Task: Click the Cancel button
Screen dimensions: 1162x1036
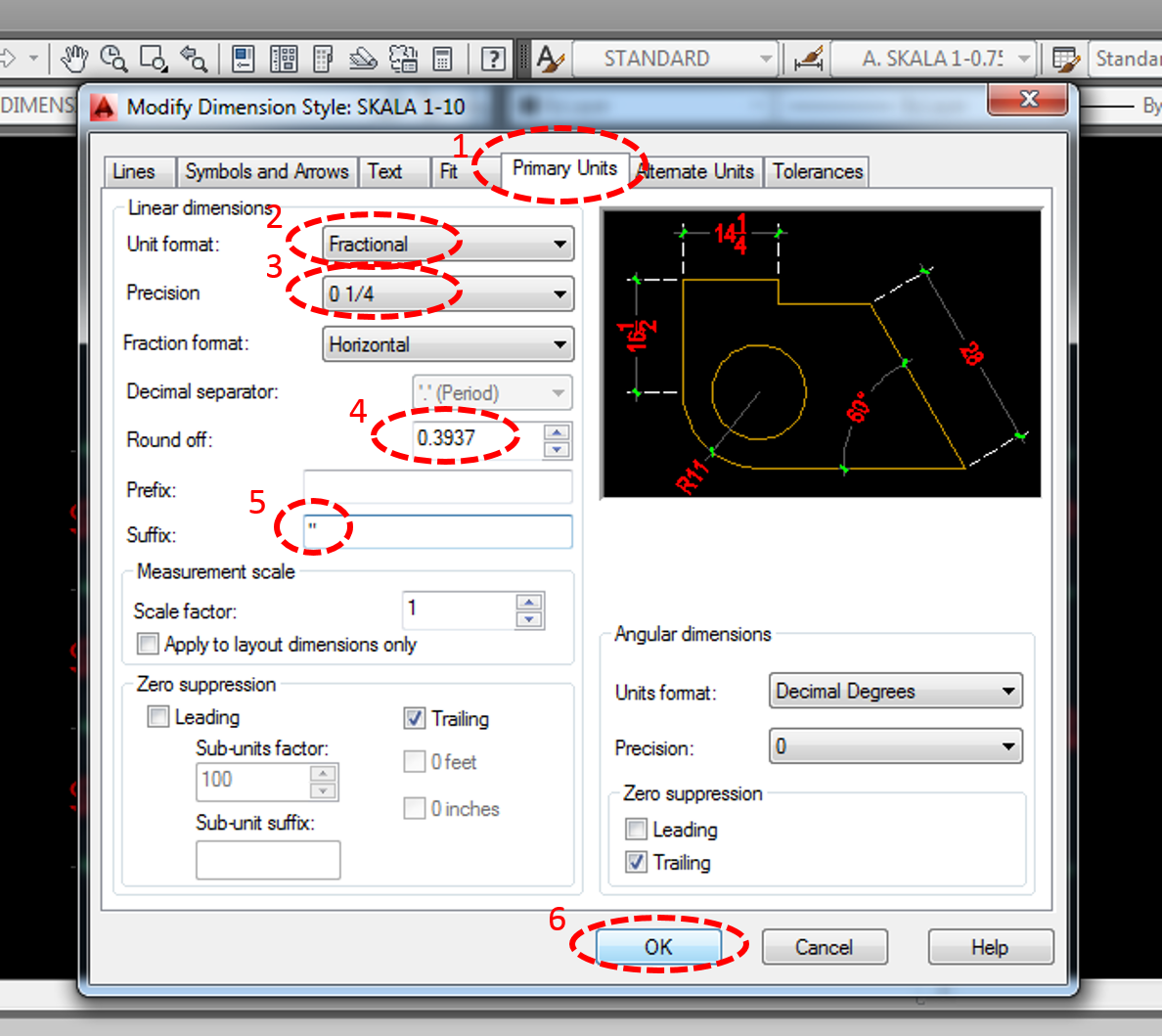Action: click(x=825, y=947)
